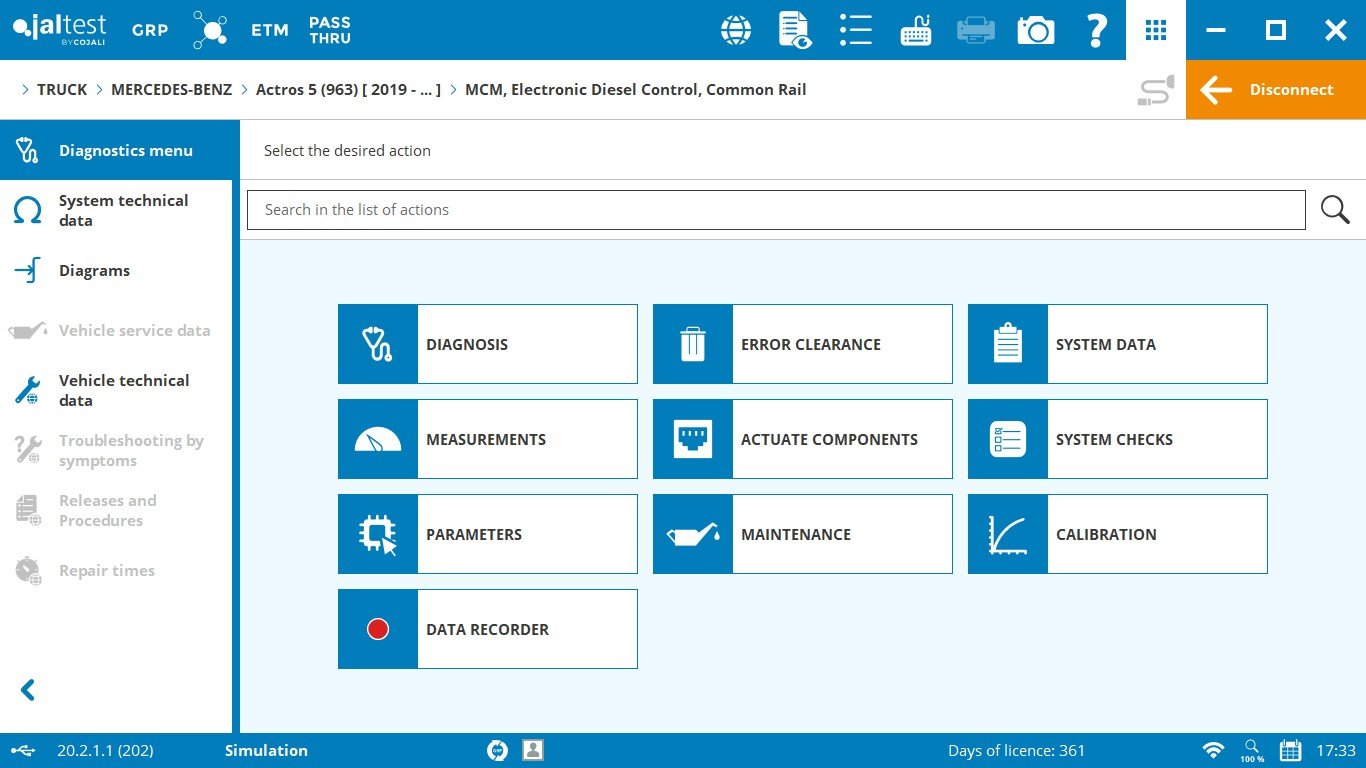Click the printer icon
The image size is (1366, 768).
click(x=976, y=30)
